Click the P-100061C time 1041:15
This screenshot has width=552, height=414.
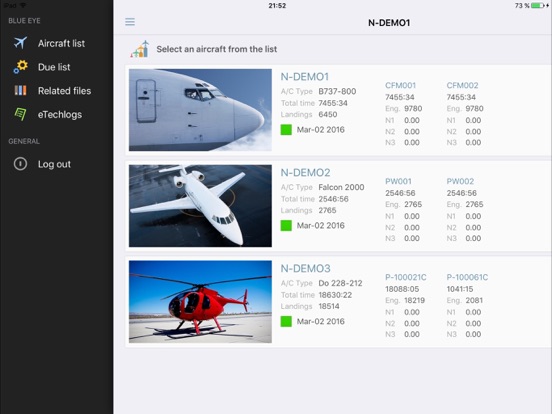pyautogui.click(x=460, y=289)
